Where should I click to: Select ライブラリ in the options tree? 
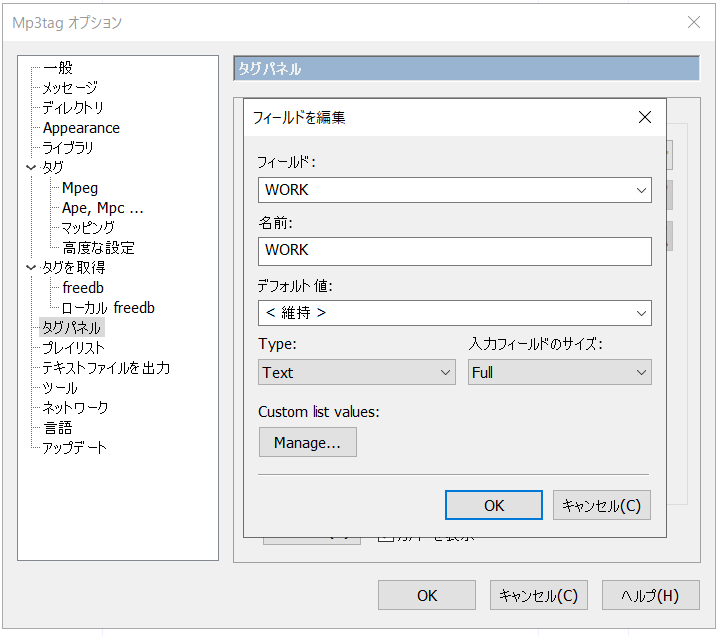coord(68,147)
